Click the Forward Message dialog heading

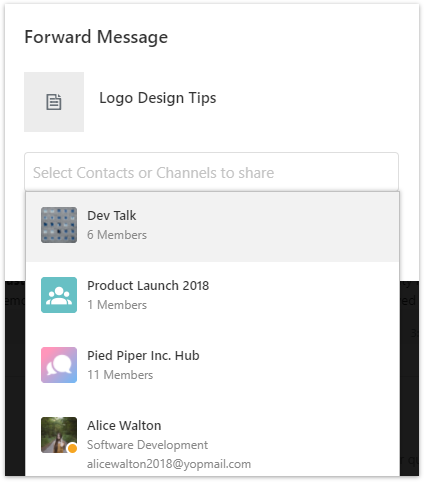[x=96, y=37]
